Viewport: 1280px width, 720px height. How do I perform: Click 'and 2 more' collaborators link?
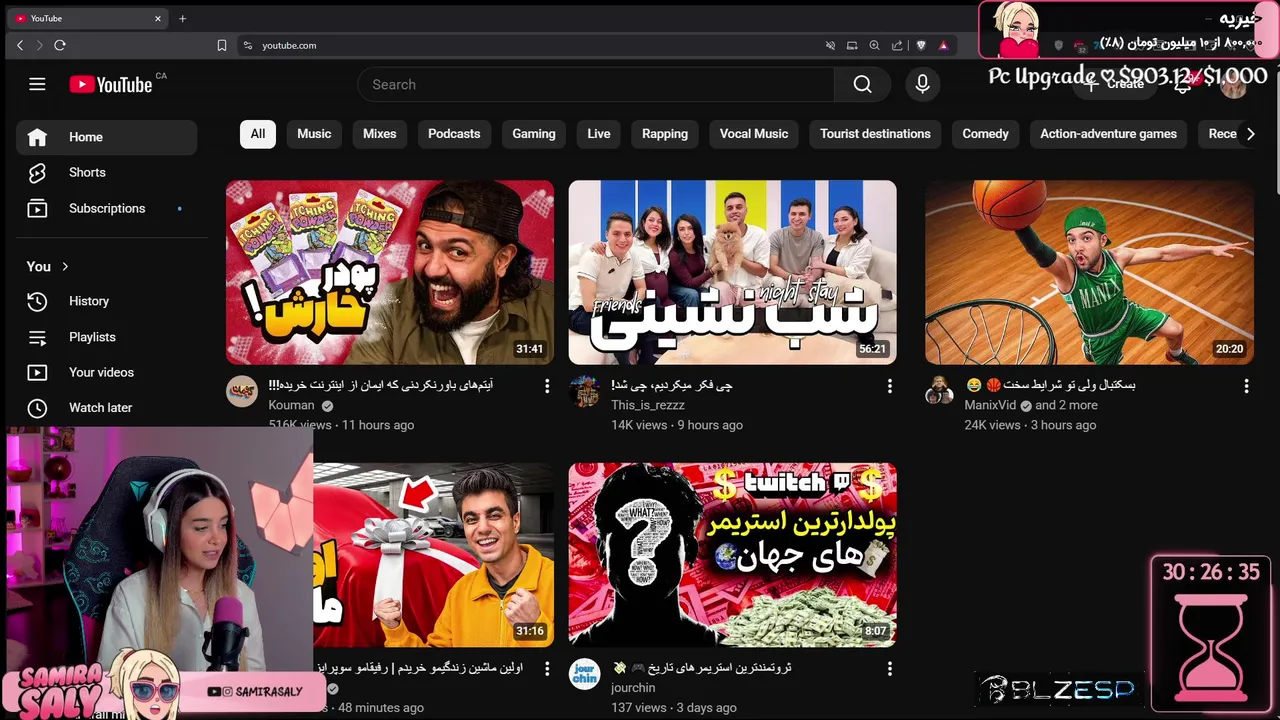point(1066,405)
